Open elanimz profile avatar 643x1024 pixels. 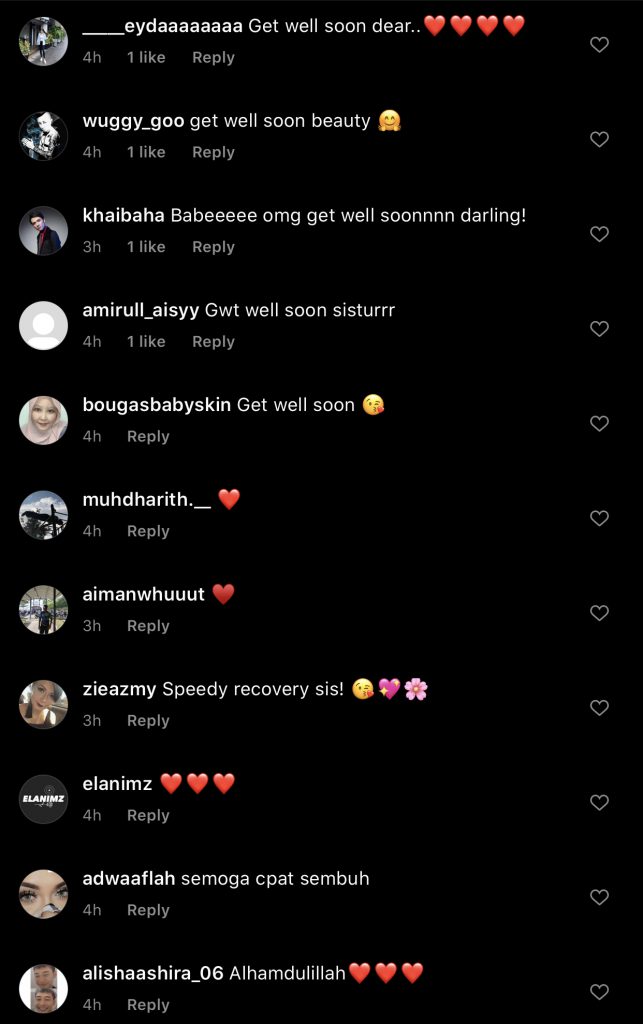(x=44, y=799)
